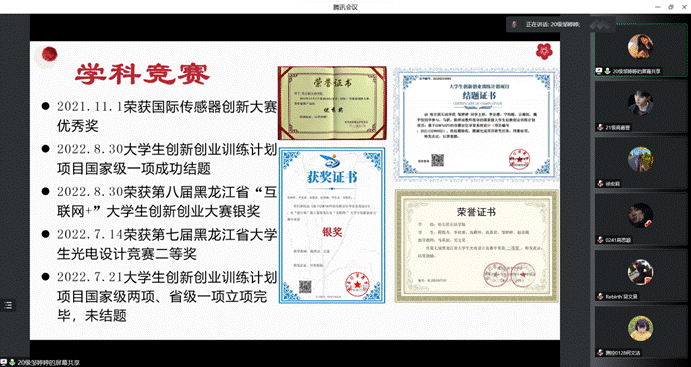This screenshot has height=367, width=691.
Task: Click the screen-share icon in bottom-left status bar
Action: [4, 363]
